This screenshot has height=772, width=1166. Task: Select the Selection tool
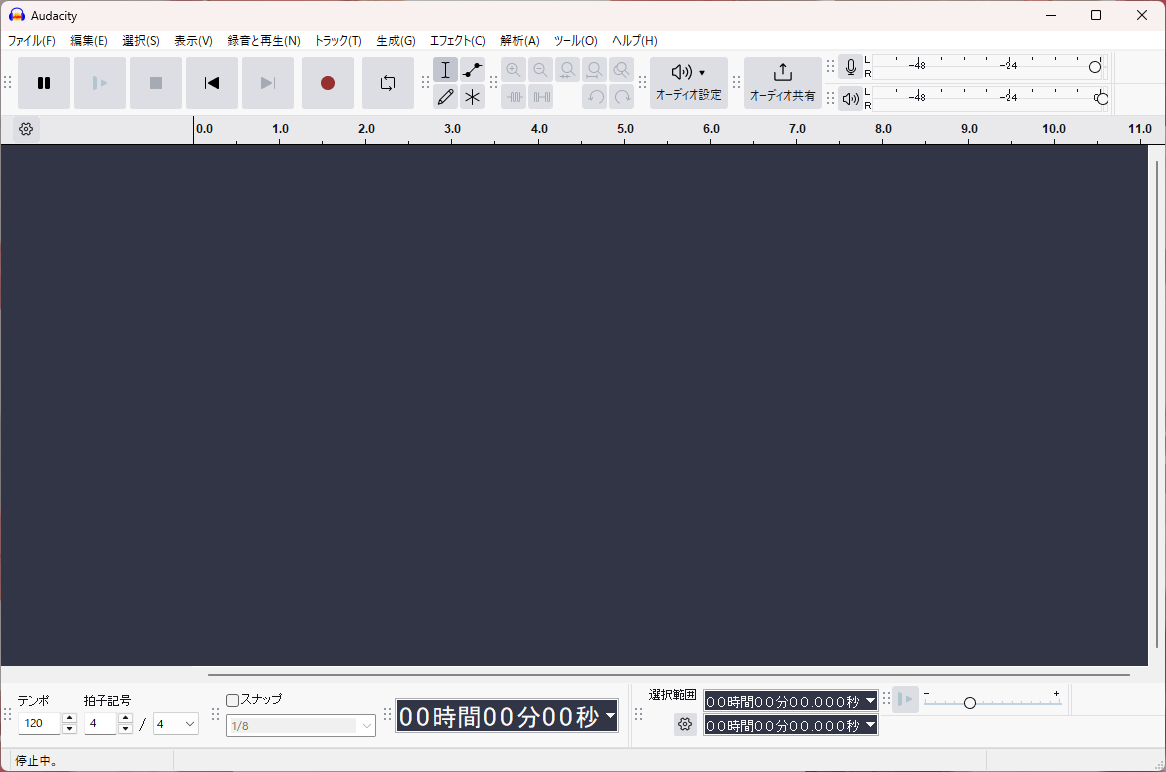coord(445,69)
